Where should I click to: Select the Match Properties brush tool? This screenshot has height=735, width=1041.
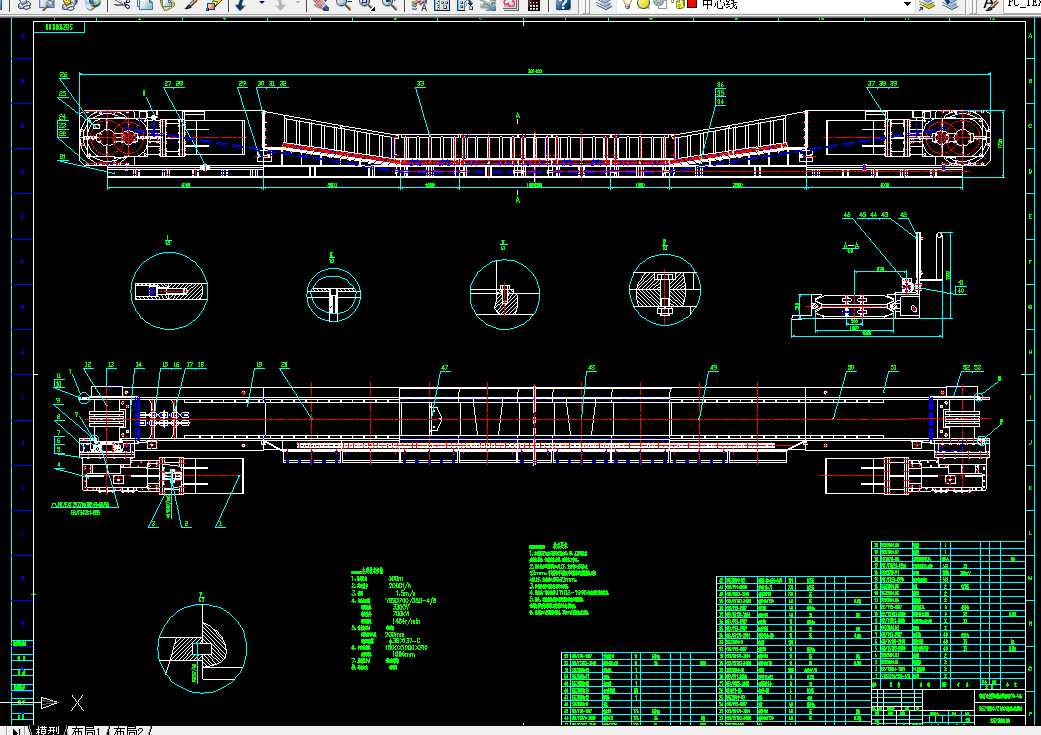(x=191, y=4)
